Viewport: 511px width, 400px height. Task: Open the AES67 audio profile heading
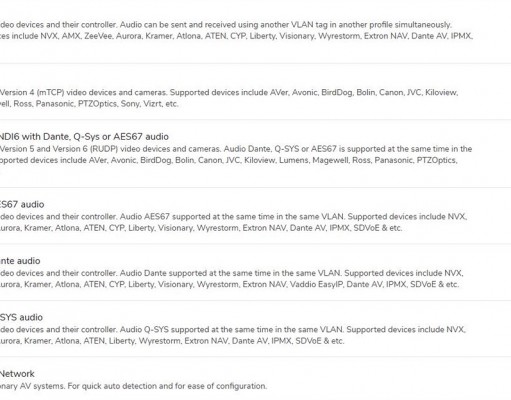[x=22, y=204]
